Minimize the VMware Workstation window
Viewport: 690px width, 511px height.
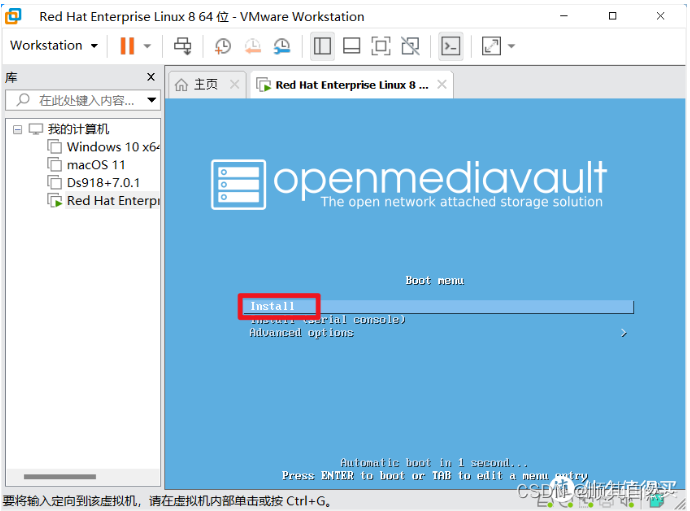tap(564, 16)
